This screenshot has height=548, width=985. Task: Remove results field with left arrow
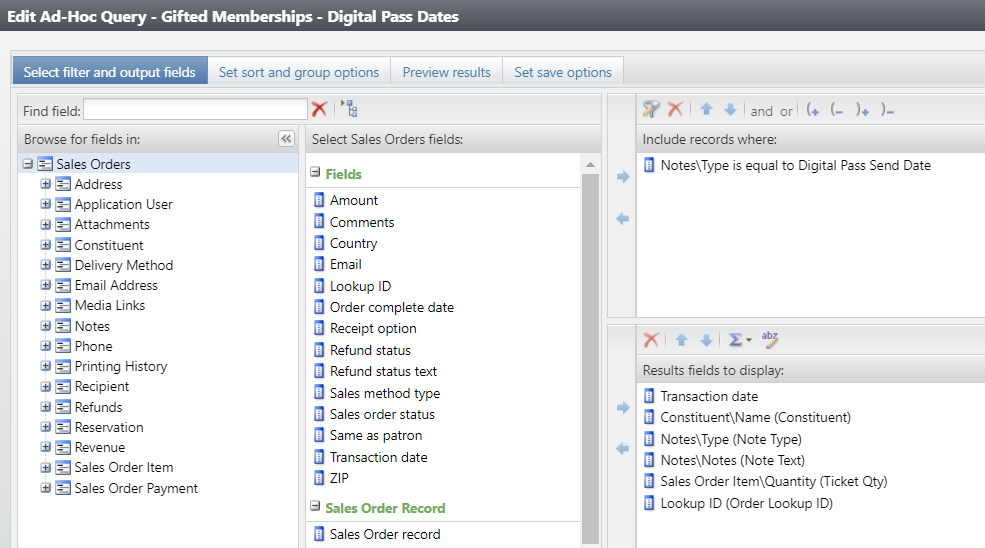click(623, 449)
